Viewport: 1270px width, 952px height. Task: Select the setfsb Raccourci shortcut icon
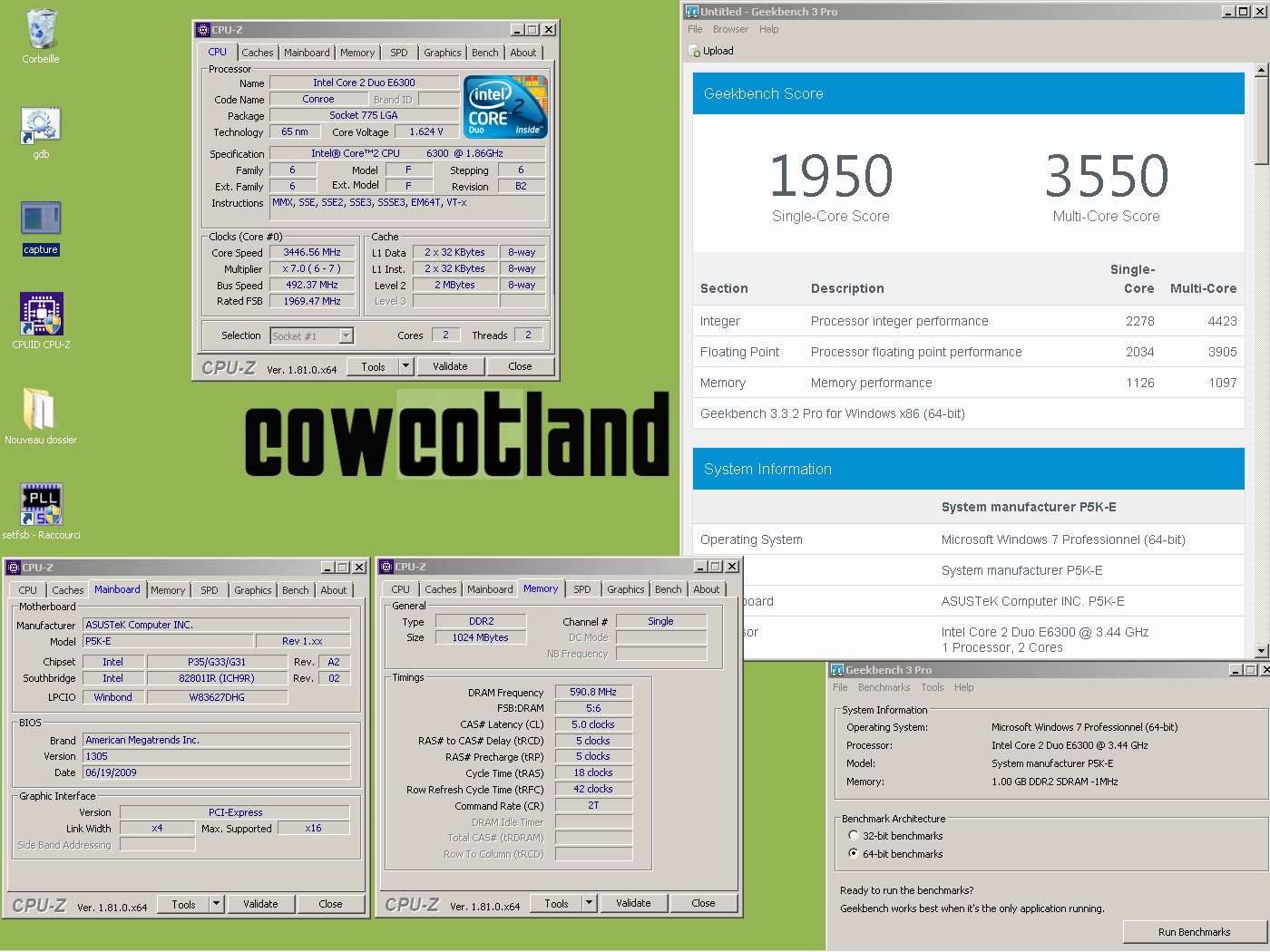[x=42, y=505]
